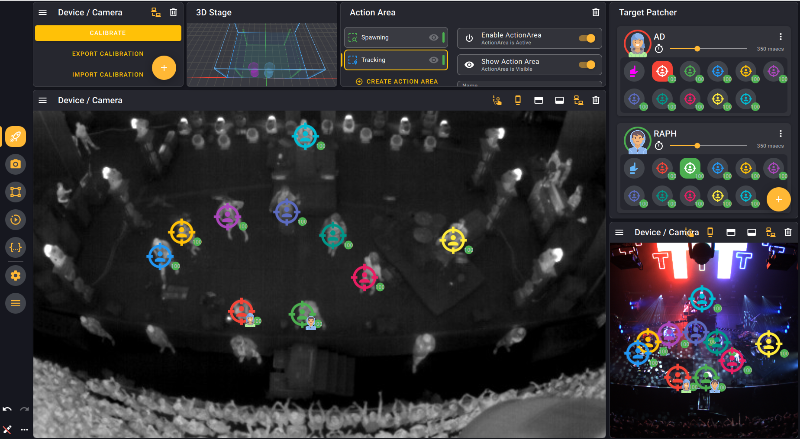The image size is (800, 439).
Task: Select the yellow target marker on camera view
Action: tap(453, 240)
